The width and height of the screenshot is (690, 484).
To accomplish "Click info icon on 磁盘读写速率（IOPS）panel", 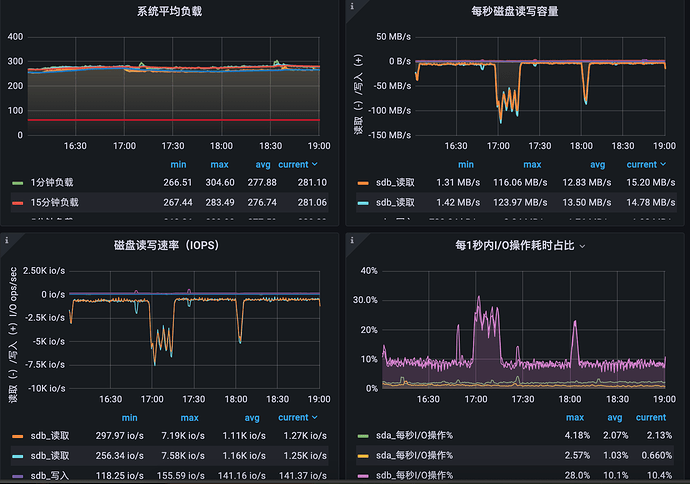I will pyautogui.click(x=7, y=240).
